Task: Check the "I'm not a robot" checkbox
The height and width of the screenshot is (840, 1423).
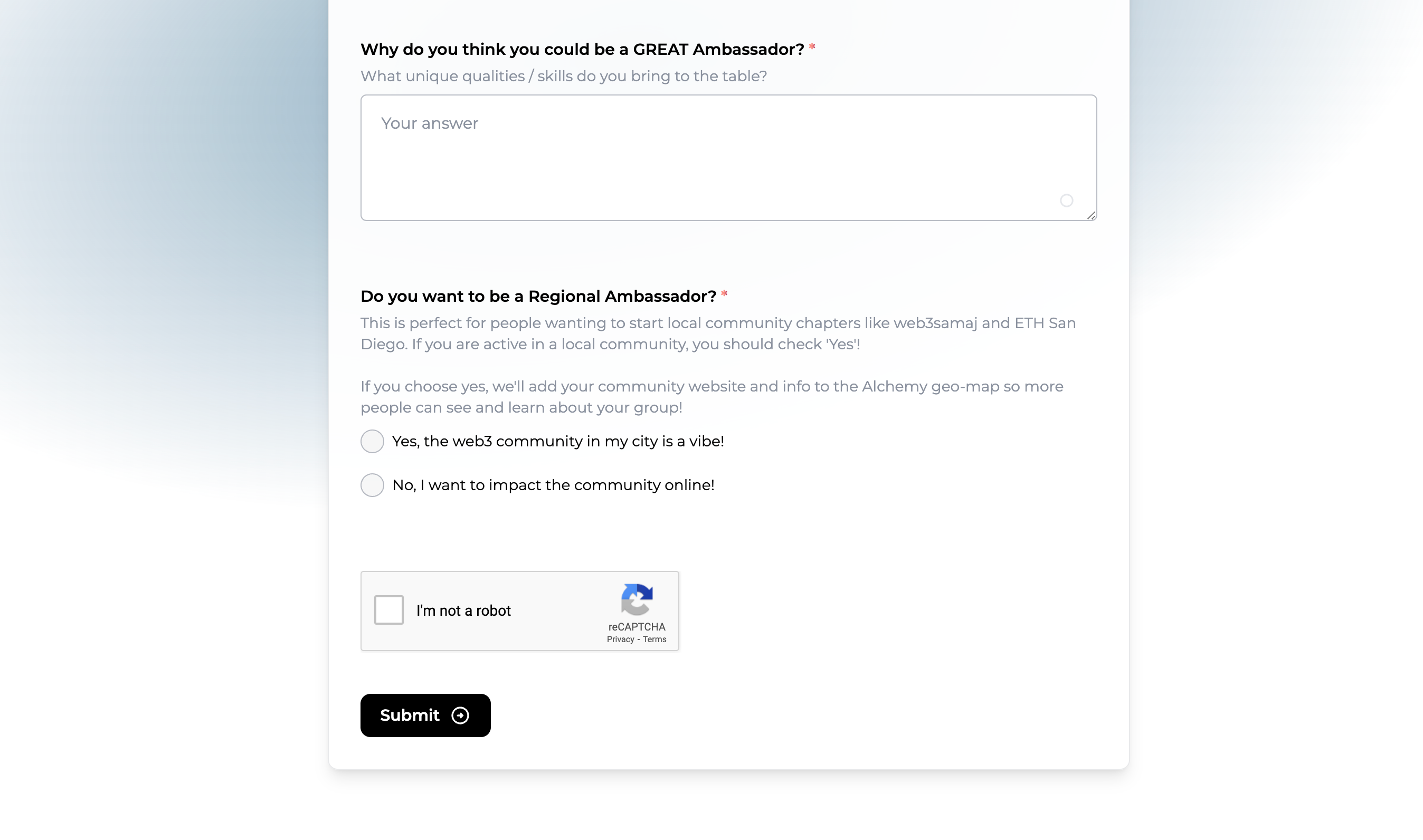Action: tap(388, 609)
